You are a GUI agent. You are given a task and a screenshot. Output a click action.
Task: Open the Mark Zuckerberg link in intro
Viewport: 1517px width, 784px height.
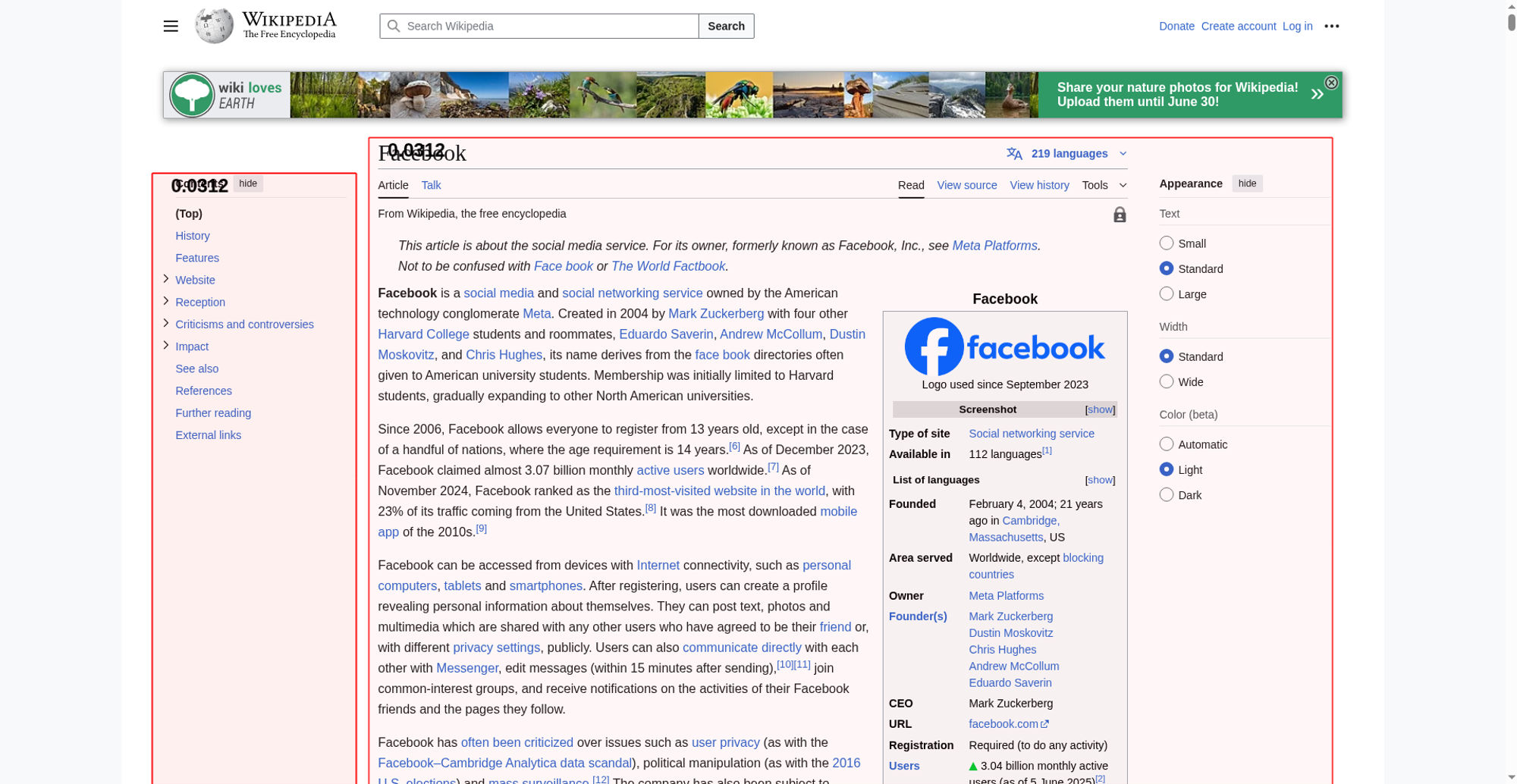(x=716, y=314)
